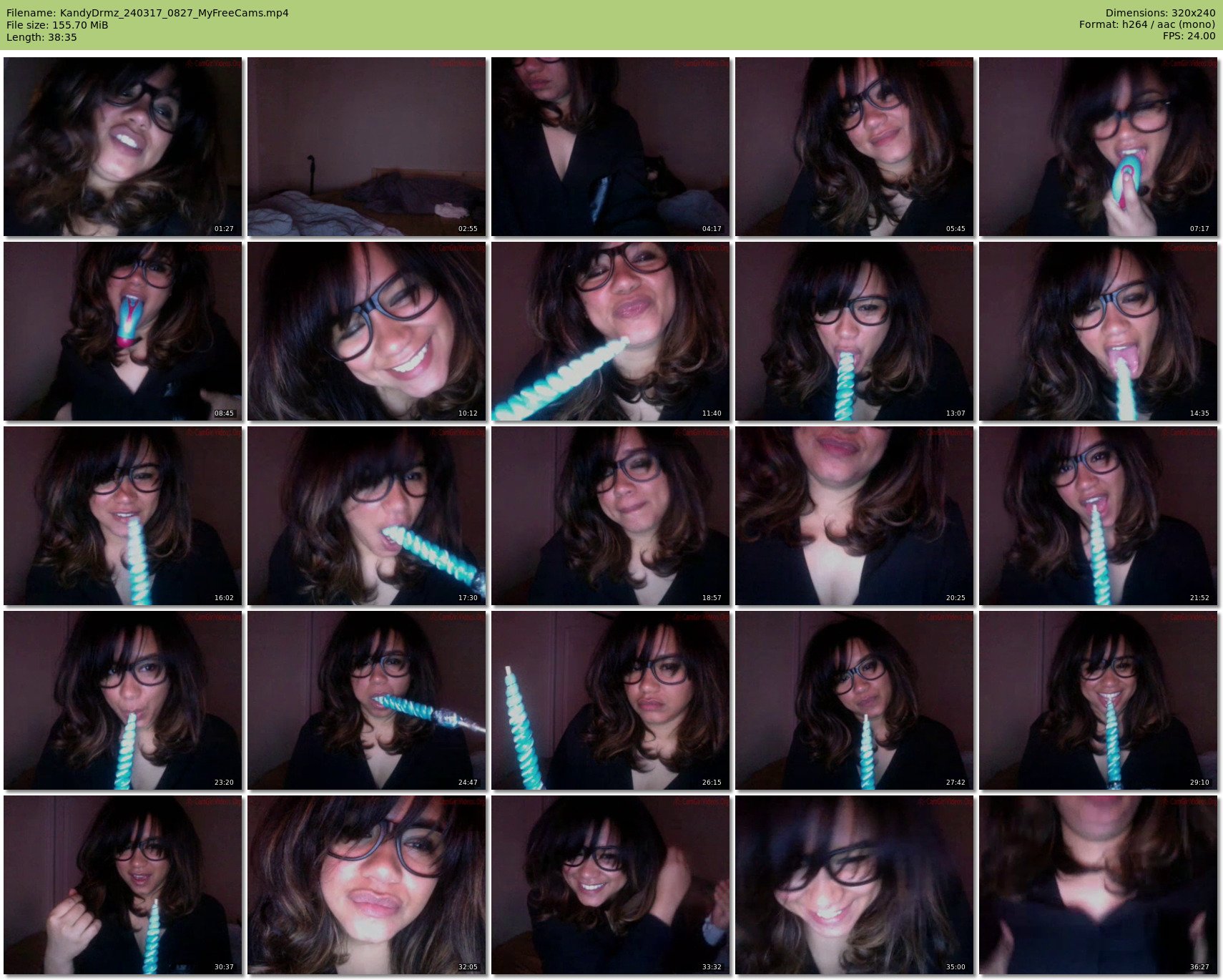Viewport: 1223px width, 980px height.
Task: Select the frame at 04:17
Action: pyautogui.click(x=610, y=147)
